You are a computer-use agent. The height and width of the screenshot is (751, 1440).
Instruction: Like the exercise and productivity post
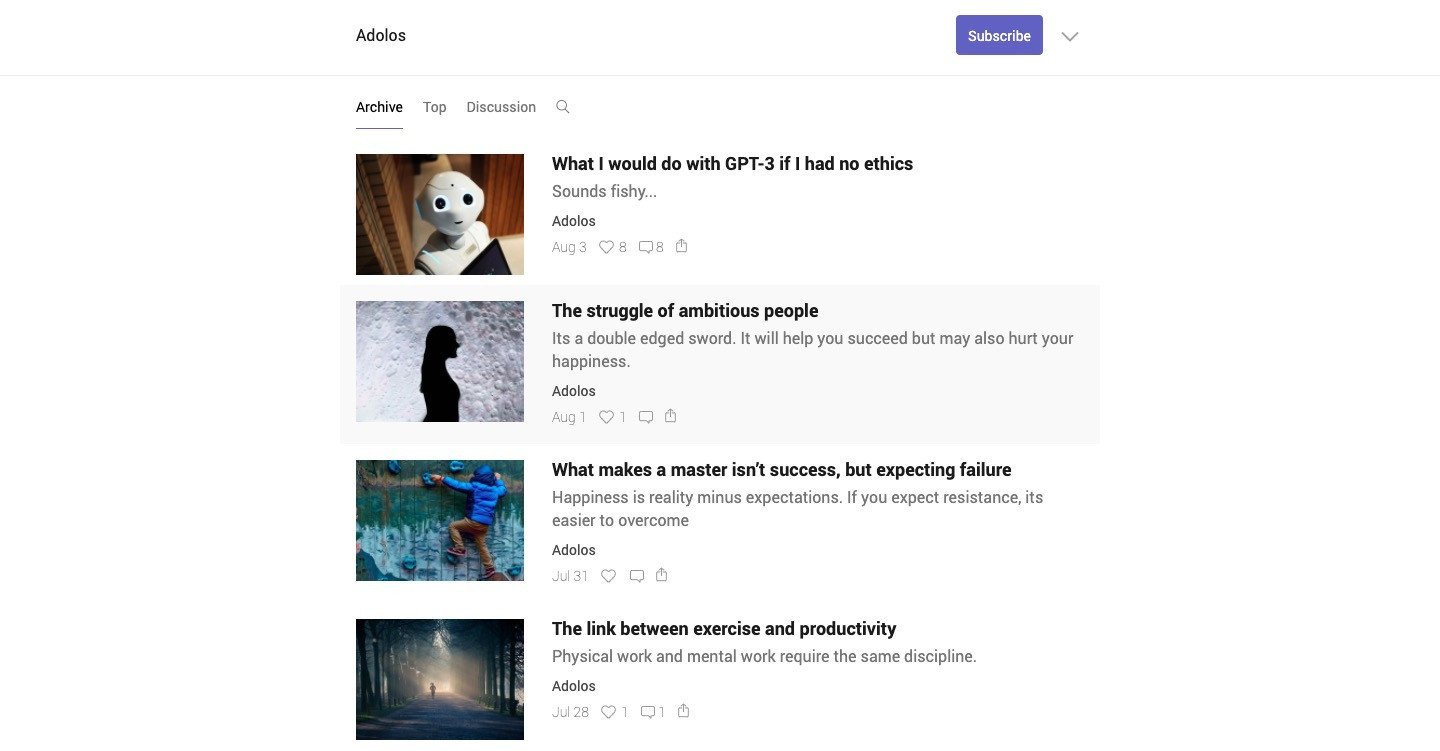[608, 712]
